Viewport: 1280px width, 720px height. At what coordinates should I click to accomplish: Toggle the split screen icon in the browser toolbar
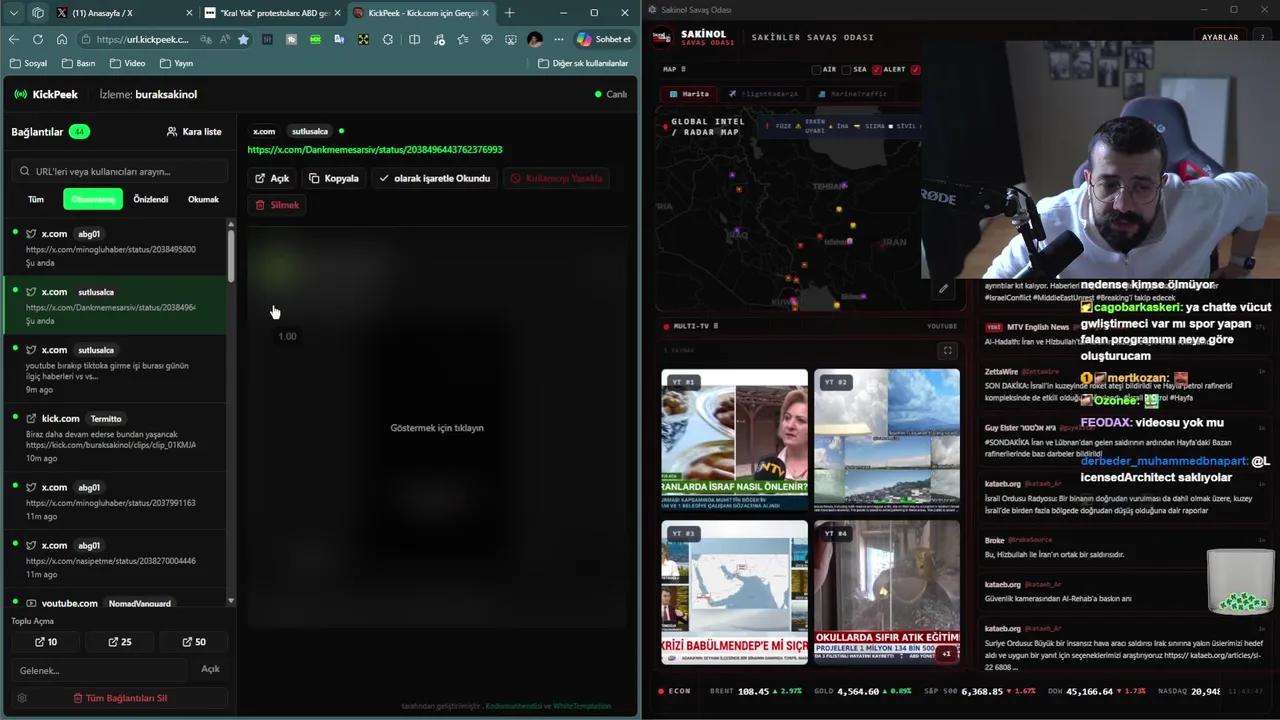click(414, 39)
